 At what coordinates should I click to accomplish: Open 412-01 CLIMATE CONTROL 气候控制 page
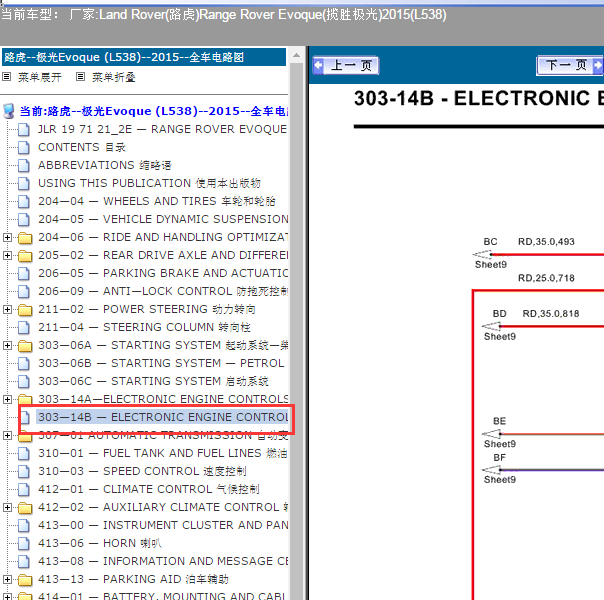pyautogui.click(x=149, y=489)
